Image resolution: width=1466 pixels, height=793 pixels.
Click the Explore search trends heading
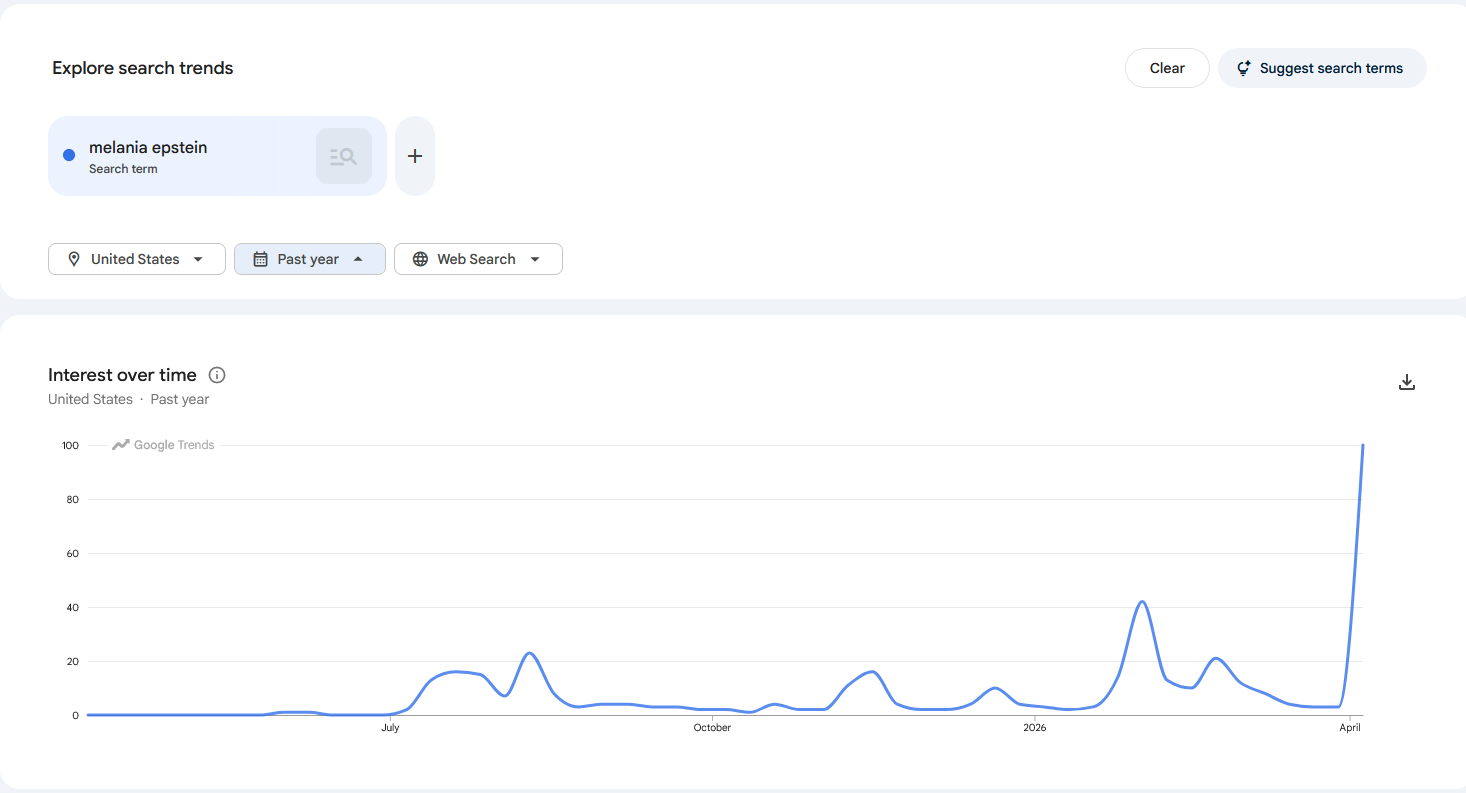143,68
